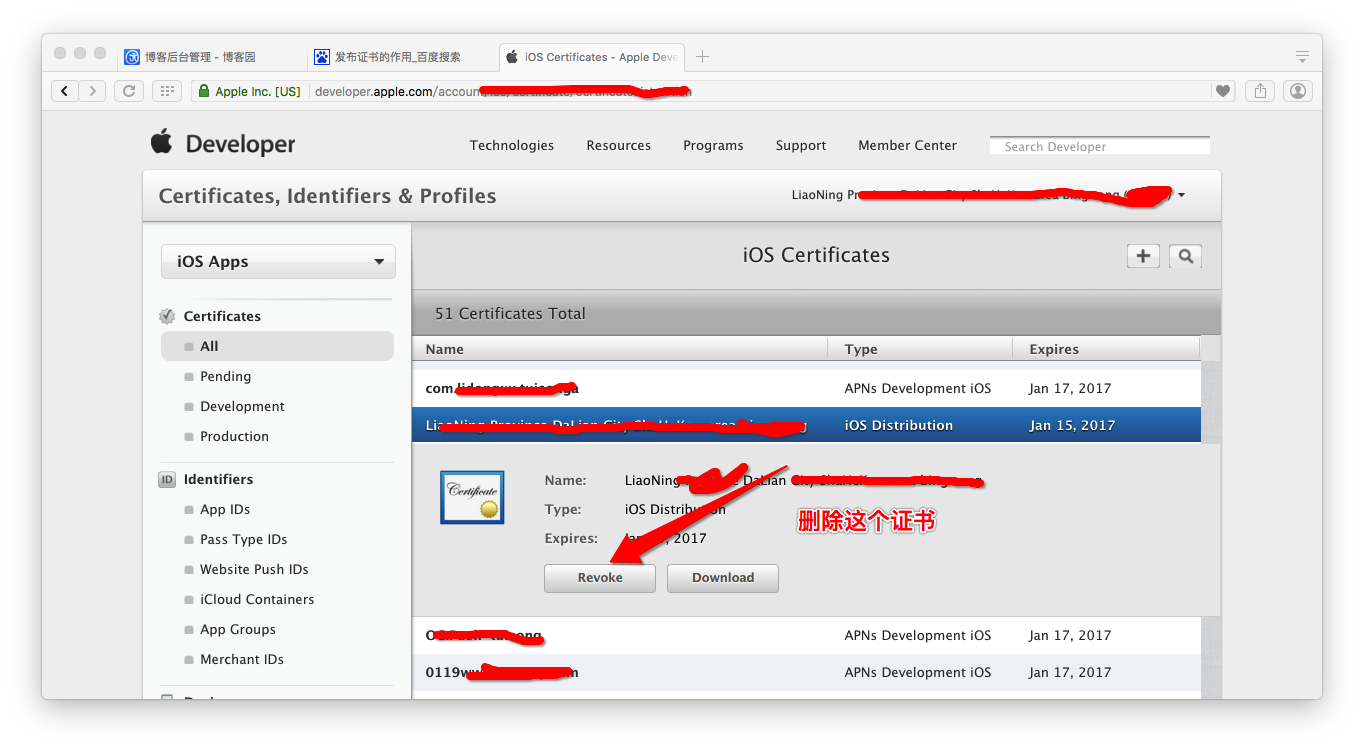Image resolution: width=1364 pixels, height=749 pixels.
Task: Click the certificate thumbnail image
Action: pyautogui.click(x=472, y=497)
